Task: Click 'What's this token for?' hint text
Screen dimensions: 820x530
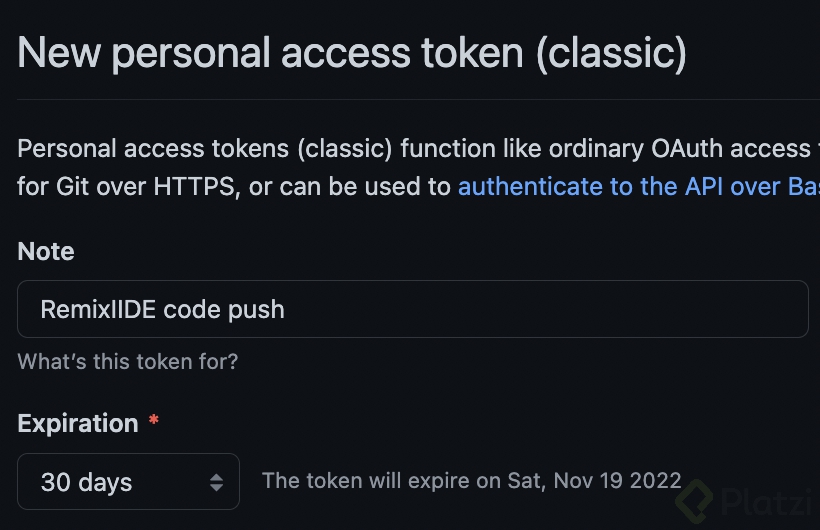Action: click(x=128, y=362)
